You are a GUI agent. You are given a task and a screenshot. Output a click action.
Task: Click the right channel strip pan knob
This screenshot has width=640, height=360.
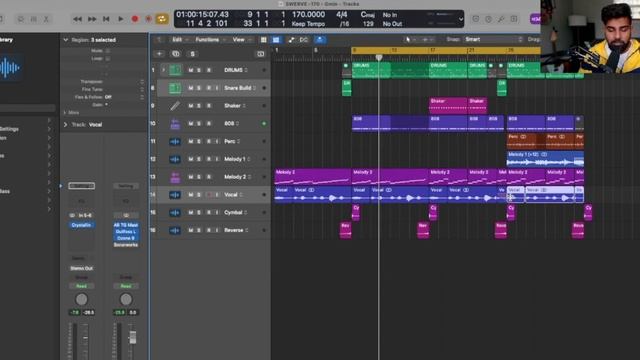click(x=126, y=300)
